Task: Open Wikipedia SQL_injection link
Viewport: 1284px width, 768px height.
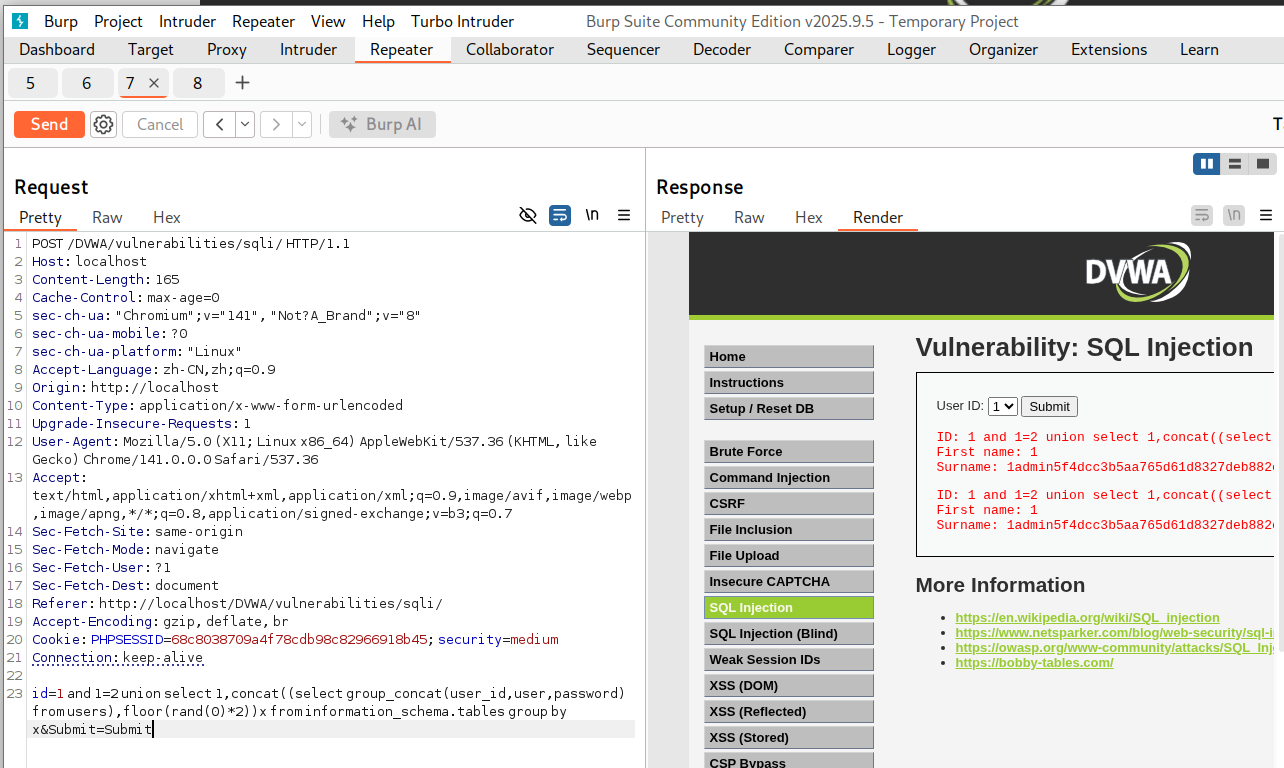Action: (1087, 618)
